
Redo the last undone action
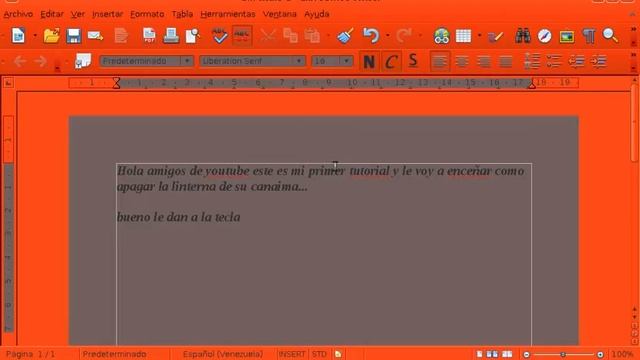(x=404, y=36)
